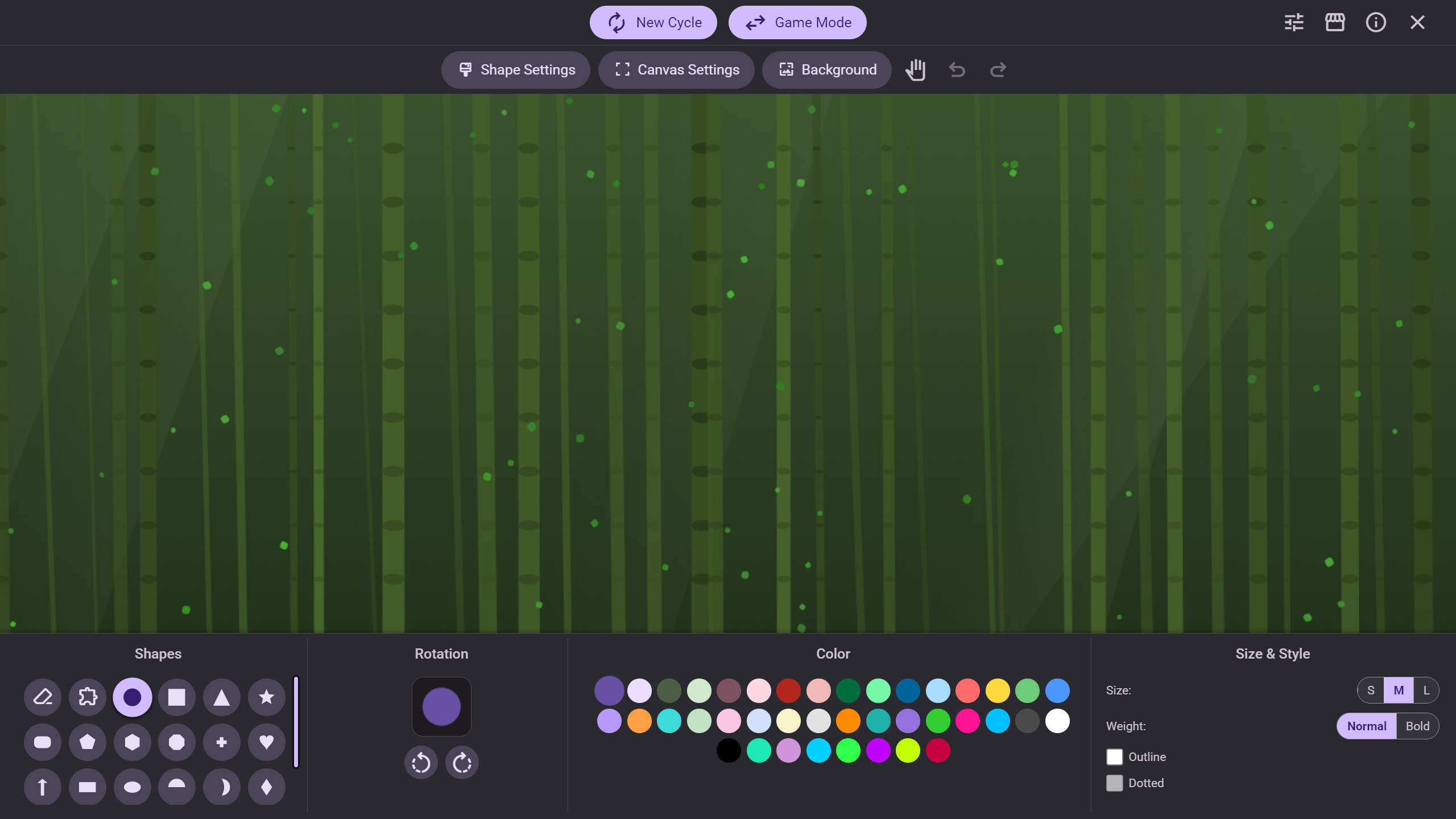
Task: Select the Eraser tool
Action: click(42, 697)
